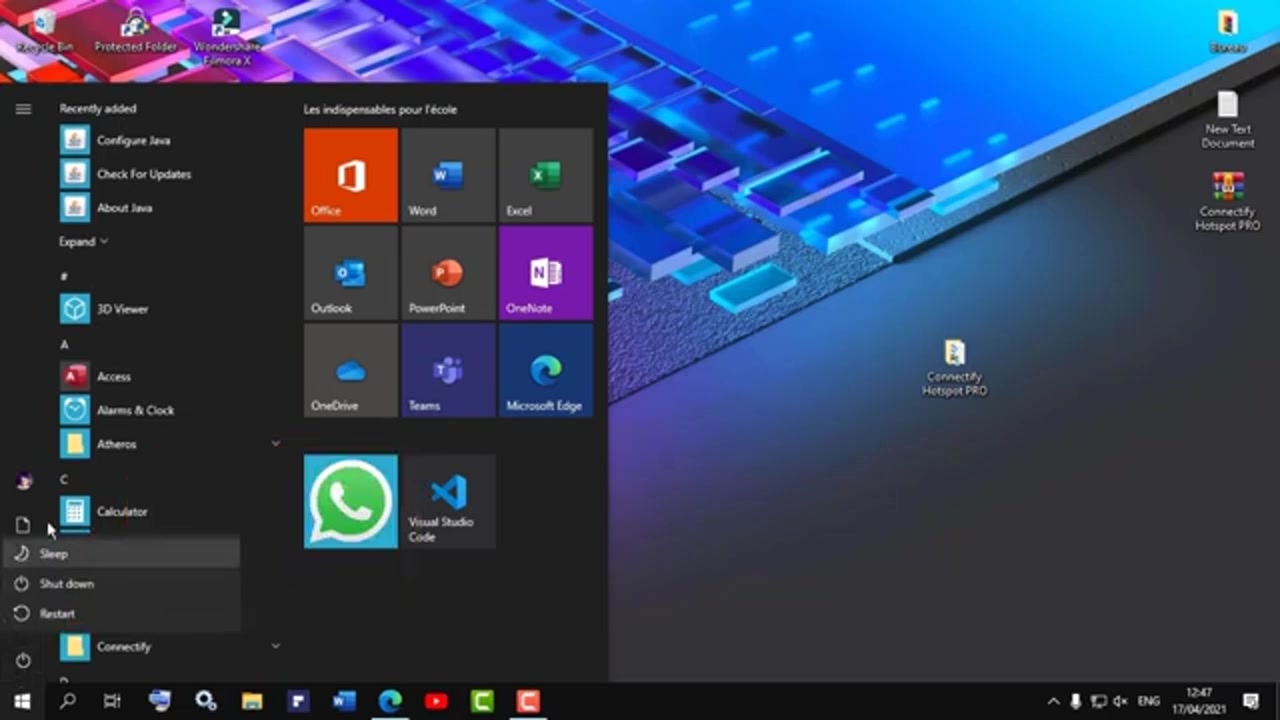Click the microphone tray icon

pos(1076,701)
